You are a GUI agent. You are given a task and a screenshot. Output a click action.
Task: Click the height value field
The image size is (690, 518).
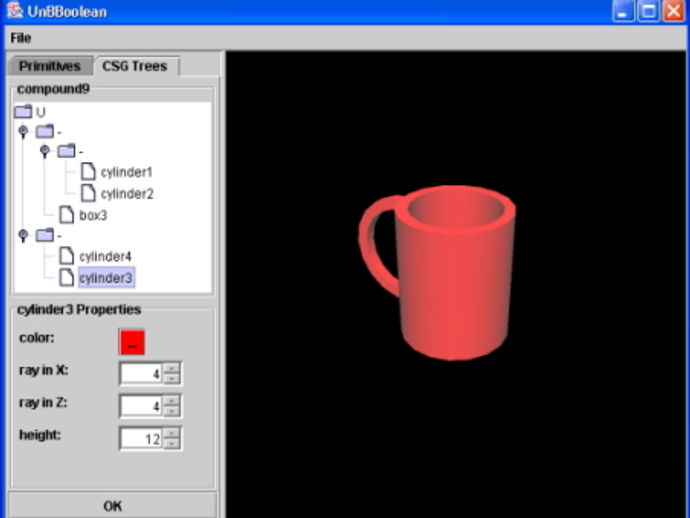click(x=141, y=438)
